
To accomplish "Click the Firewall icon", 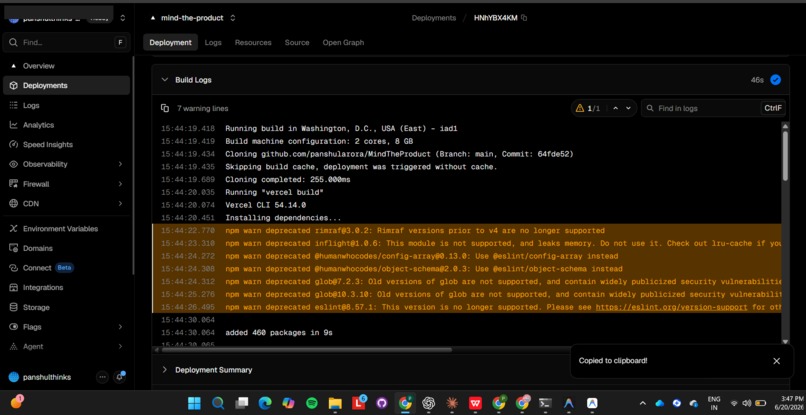I will tap(13, 184).
